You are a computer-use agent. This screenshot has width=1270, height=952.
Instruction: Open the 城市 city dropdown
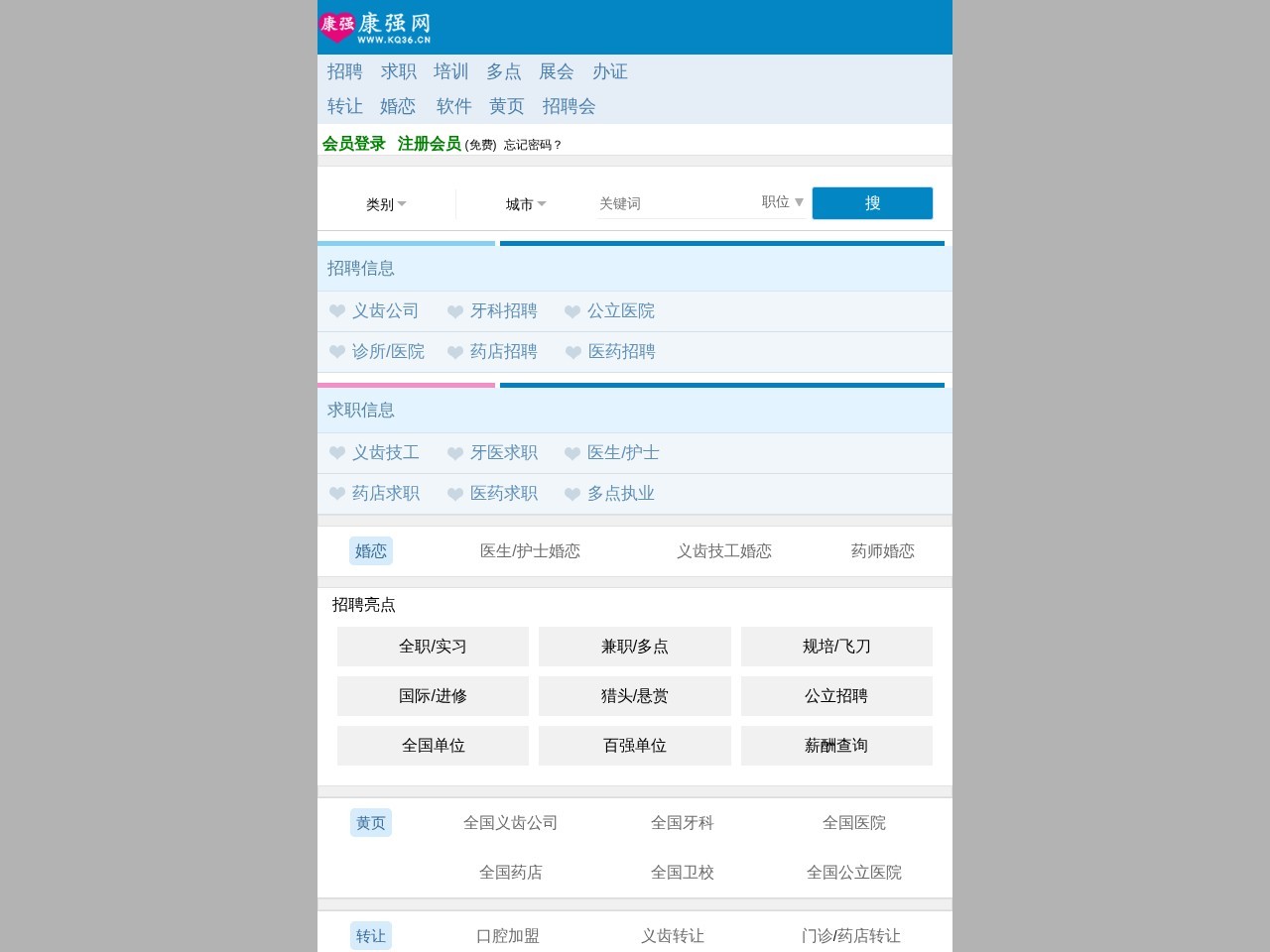pyautogui.click(x=523, y=204)
